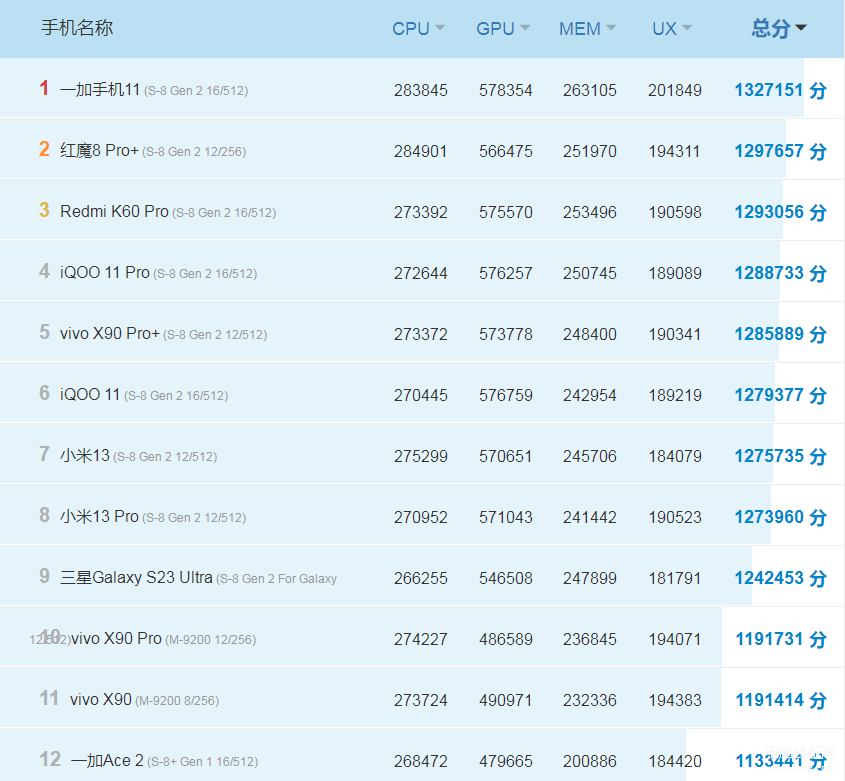Click GPU score 573778 for vivo X90 Pro+
The width and height of the screenshot is (845, 781).
505,334
